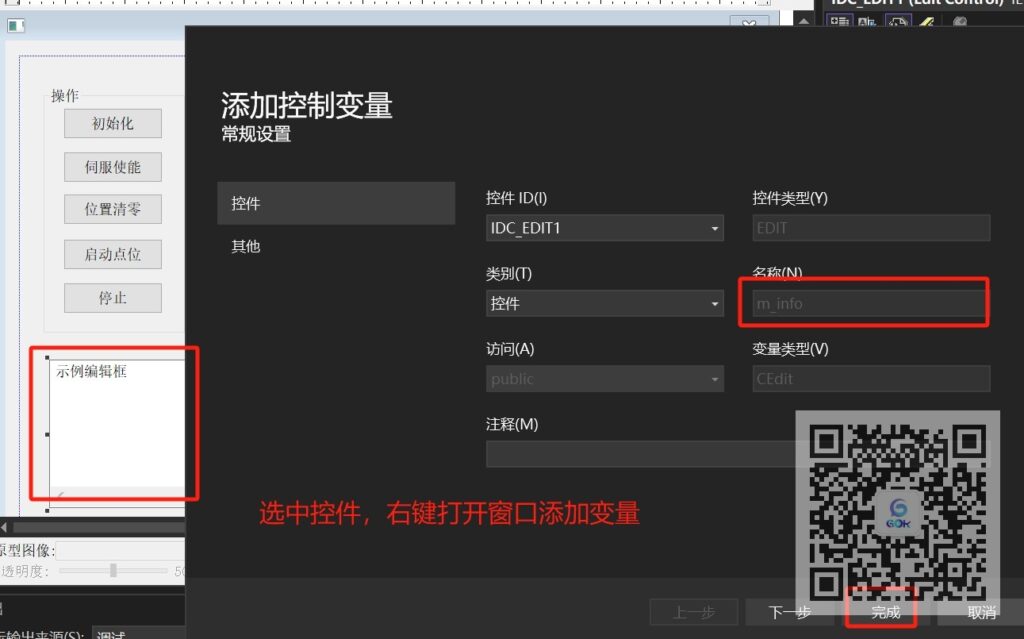
Task: Click the 注释(M) label
Action: (512, 425)
